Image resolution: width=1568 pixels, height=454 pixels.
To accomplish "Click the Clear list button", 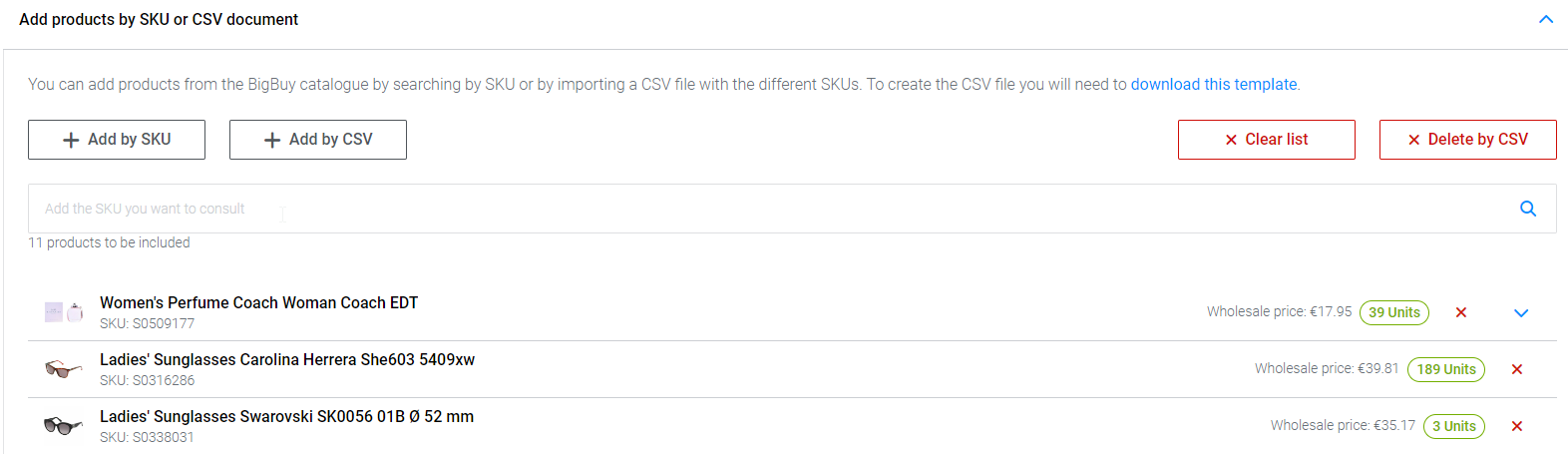I will 1266,140.
